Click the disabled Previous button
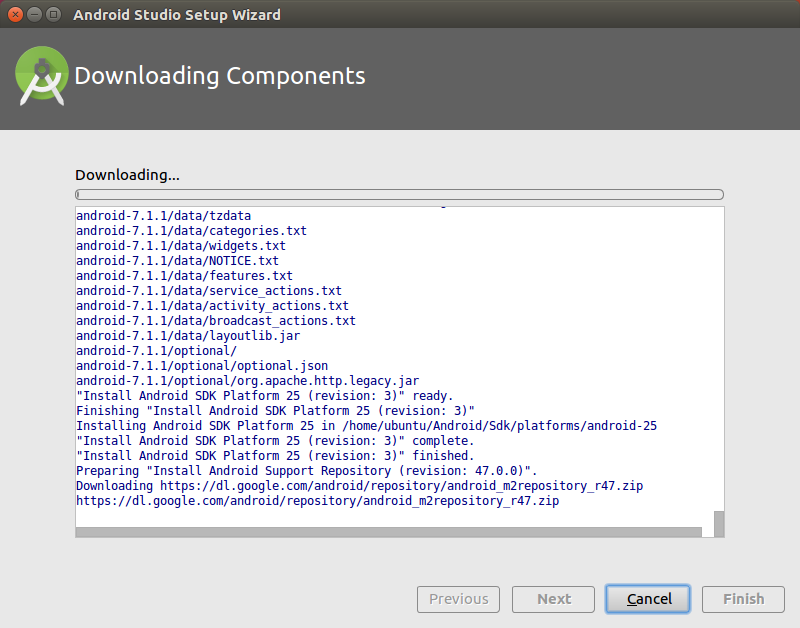Image resolution: width=800 pixels, height=628 pixels. (458, 599)
